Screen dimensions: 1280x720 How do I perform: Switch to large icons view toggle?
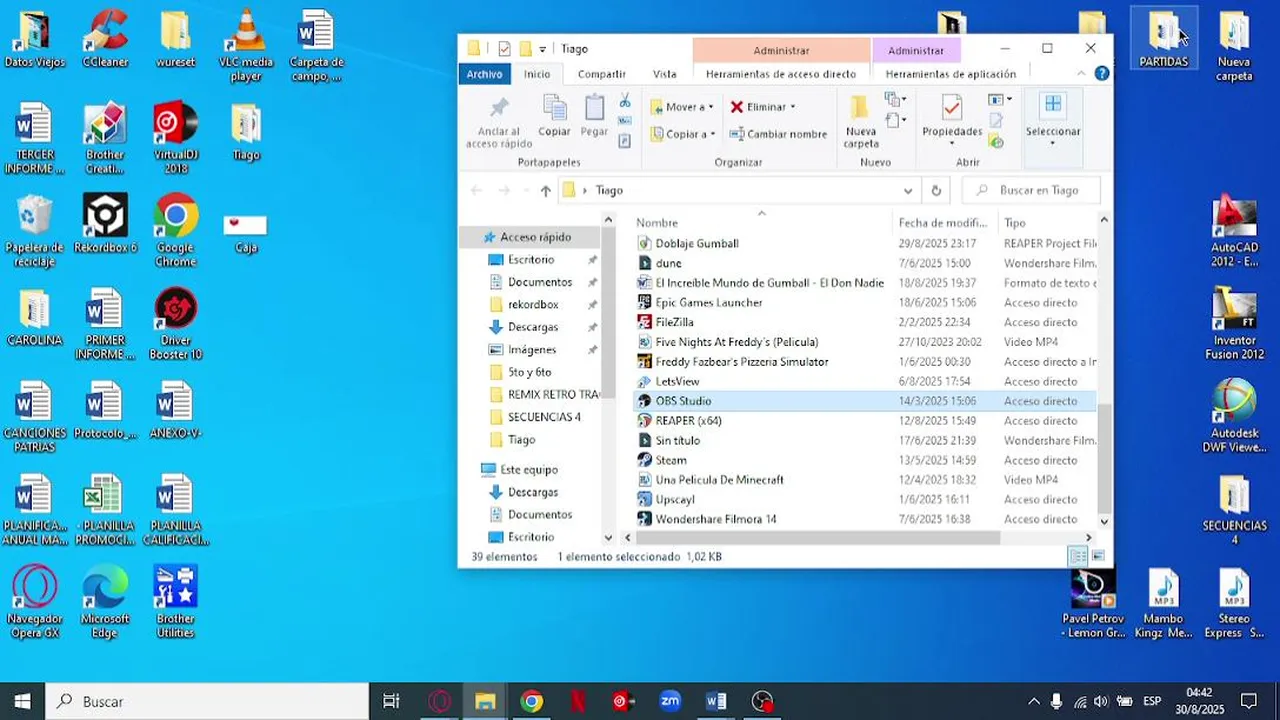[1098, 556]
